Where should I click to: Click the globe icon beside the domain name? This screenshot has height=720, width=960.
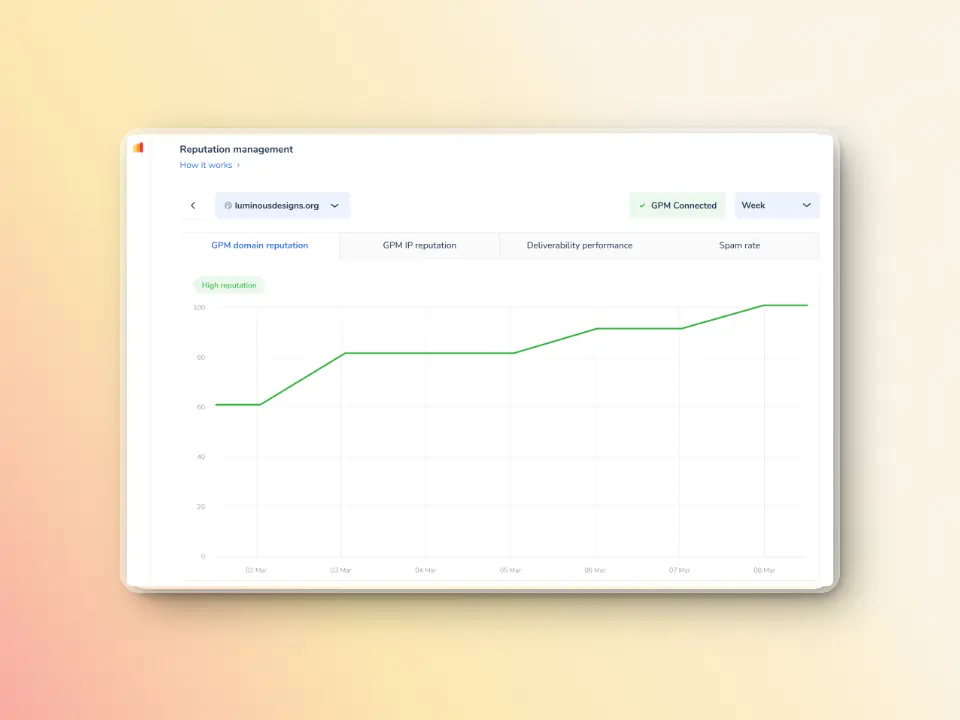click(228, 206)
